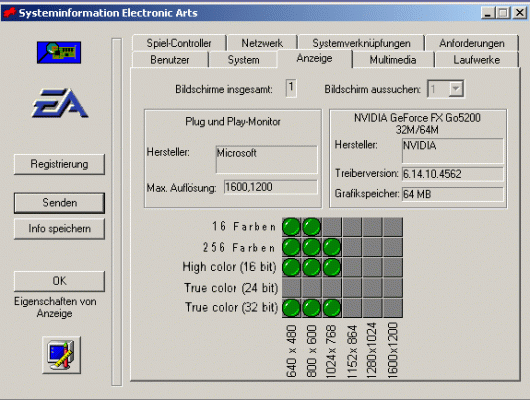This screenshot has height=400, width=530.
Task: Click the monitor Hersteller field Microsoft
Action: pos(267,160)
